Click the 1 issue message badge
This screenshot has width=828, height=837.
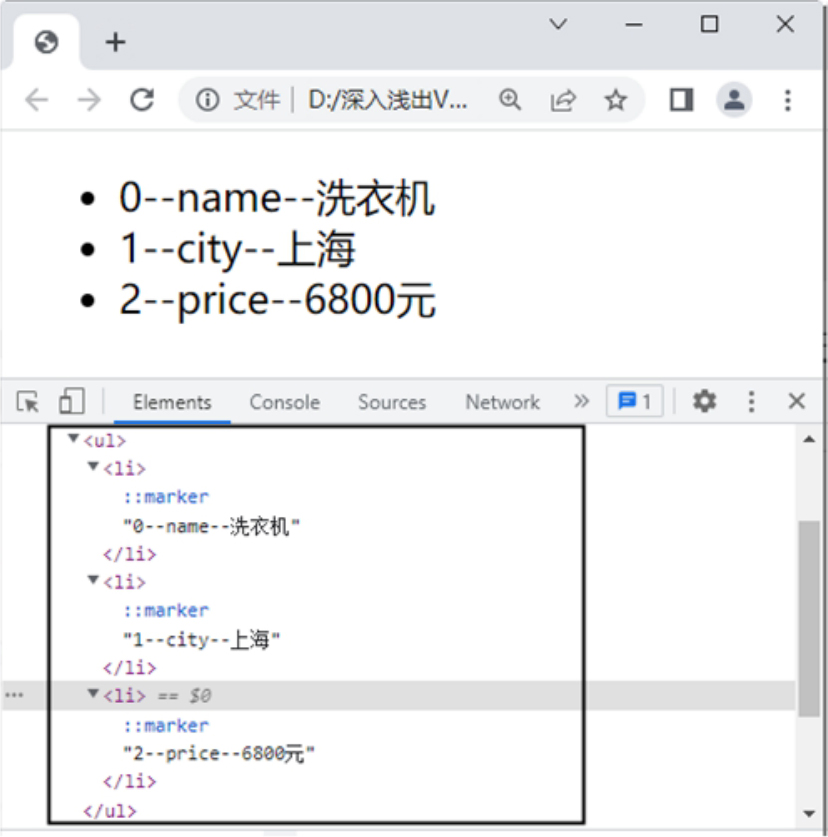coord(635,402)
